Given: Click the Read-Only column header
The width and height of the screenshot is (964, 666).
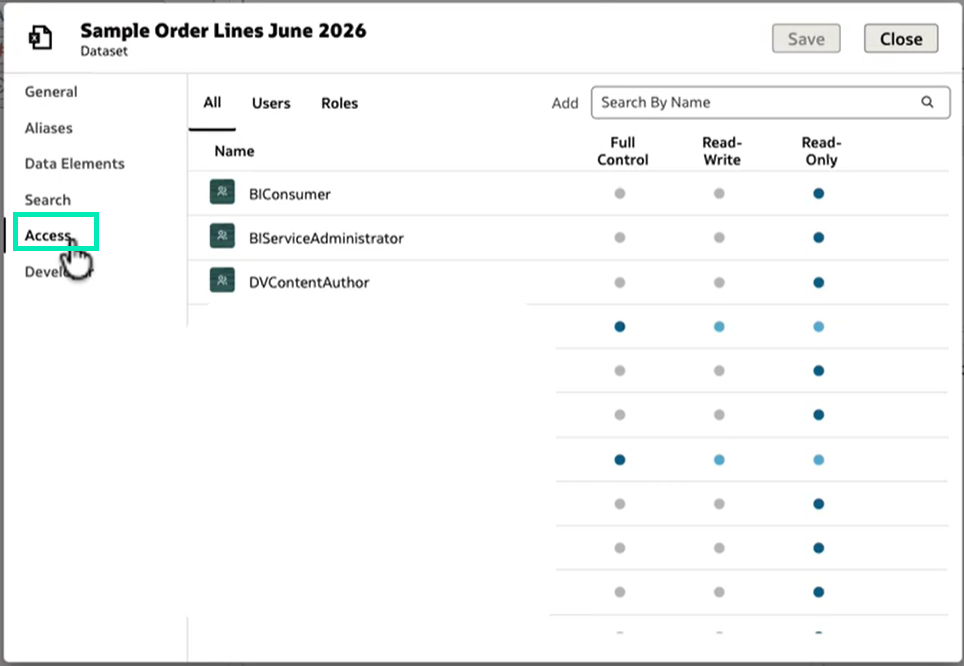Looking at the screenshot, I should 821,151.
